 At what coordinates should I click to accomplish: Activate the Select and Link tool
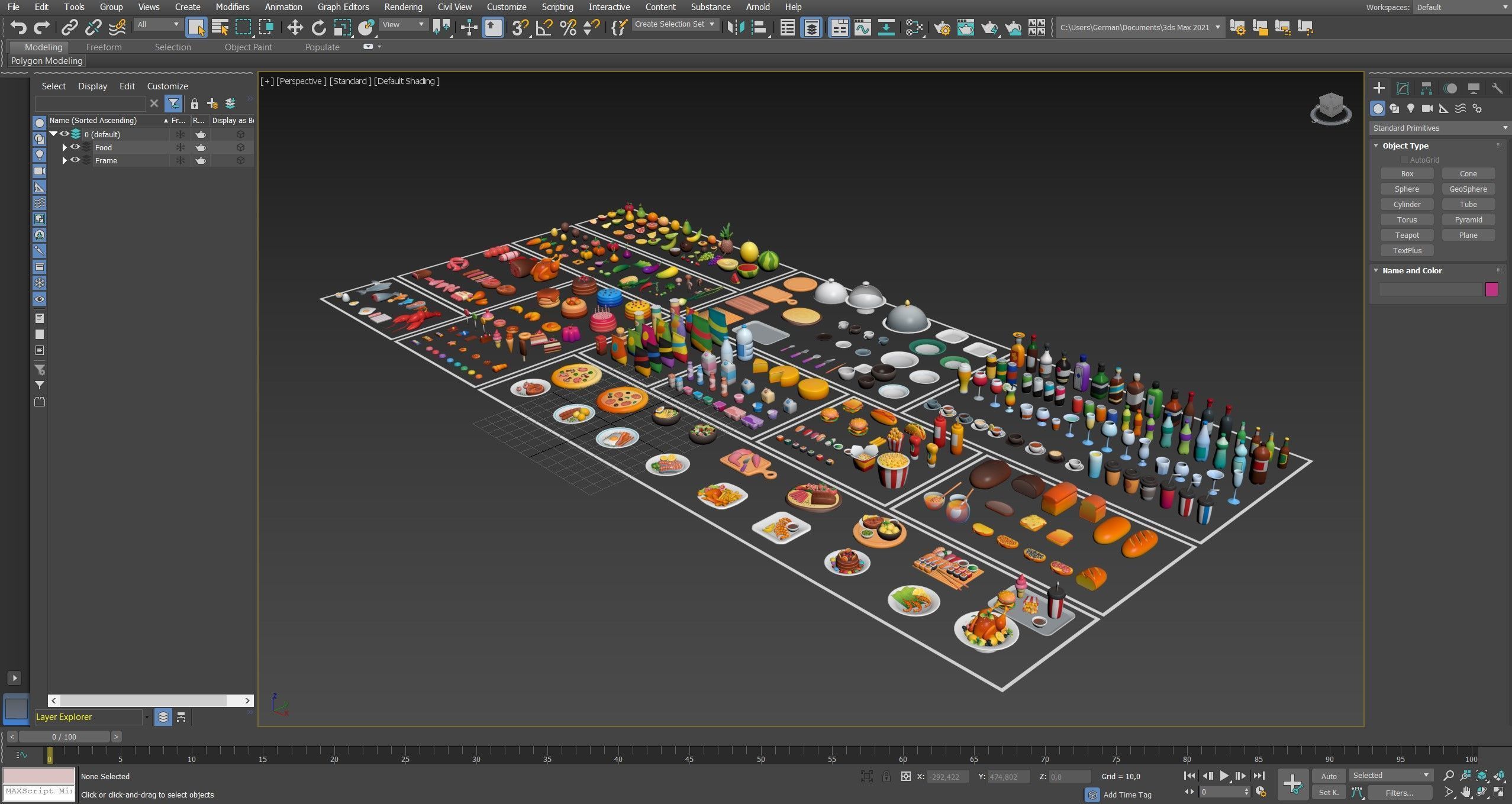pyautogui.click(x=70, y=27)
